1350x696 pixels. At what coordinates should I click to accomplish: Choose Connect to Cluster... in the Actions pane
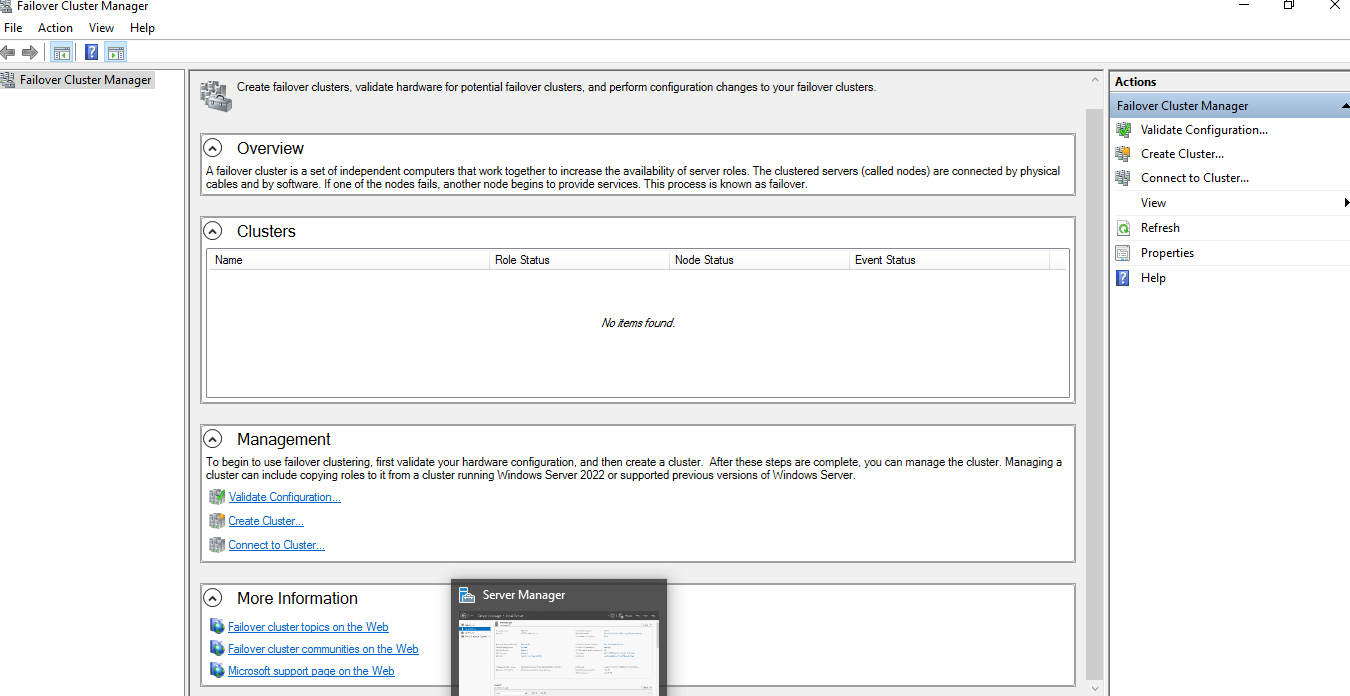[x=1195, y=178]
